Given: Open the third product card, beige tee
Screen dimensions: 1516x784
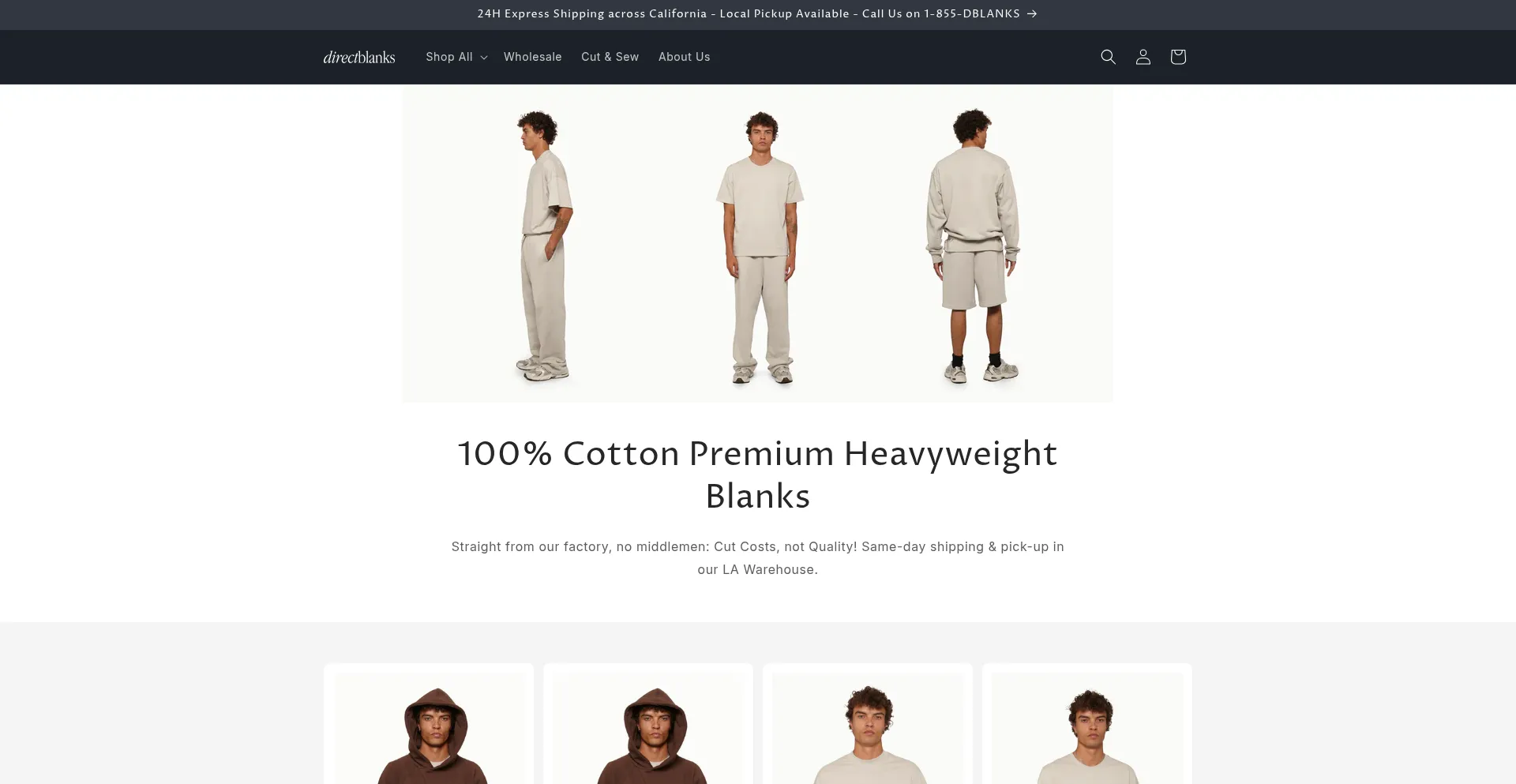Looking at the screenshot, I should [868, 724].
